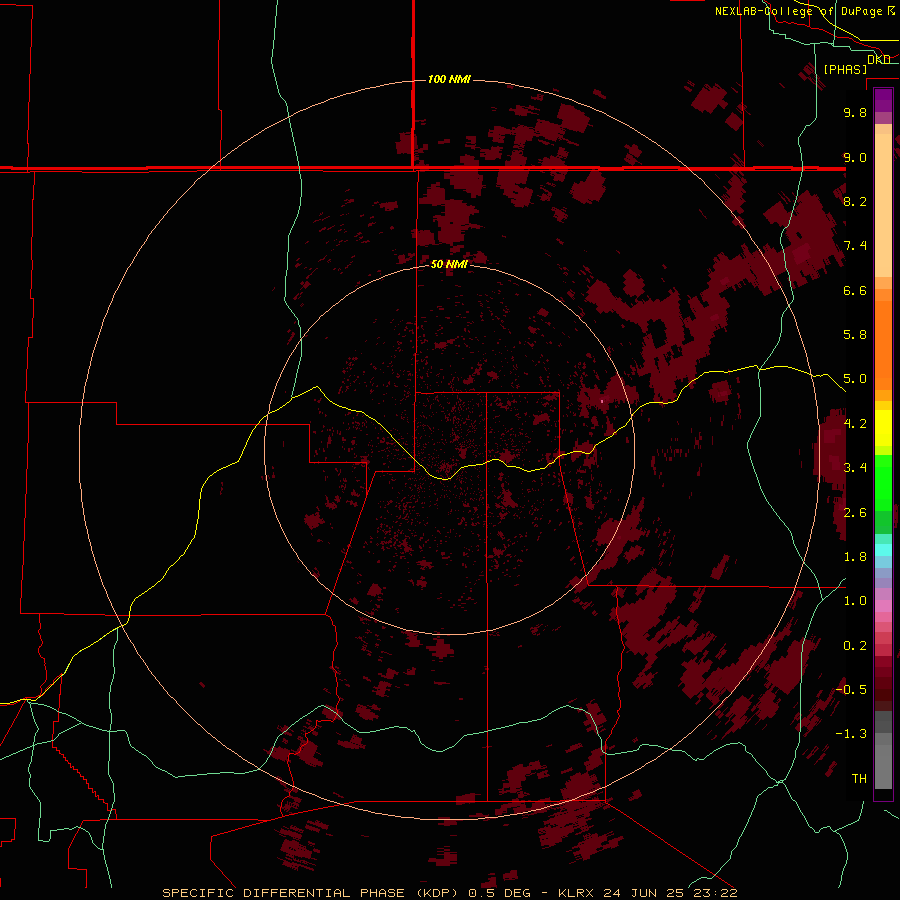
Task: Select the 9.8 value on the color scale
Action: point(855,112)
